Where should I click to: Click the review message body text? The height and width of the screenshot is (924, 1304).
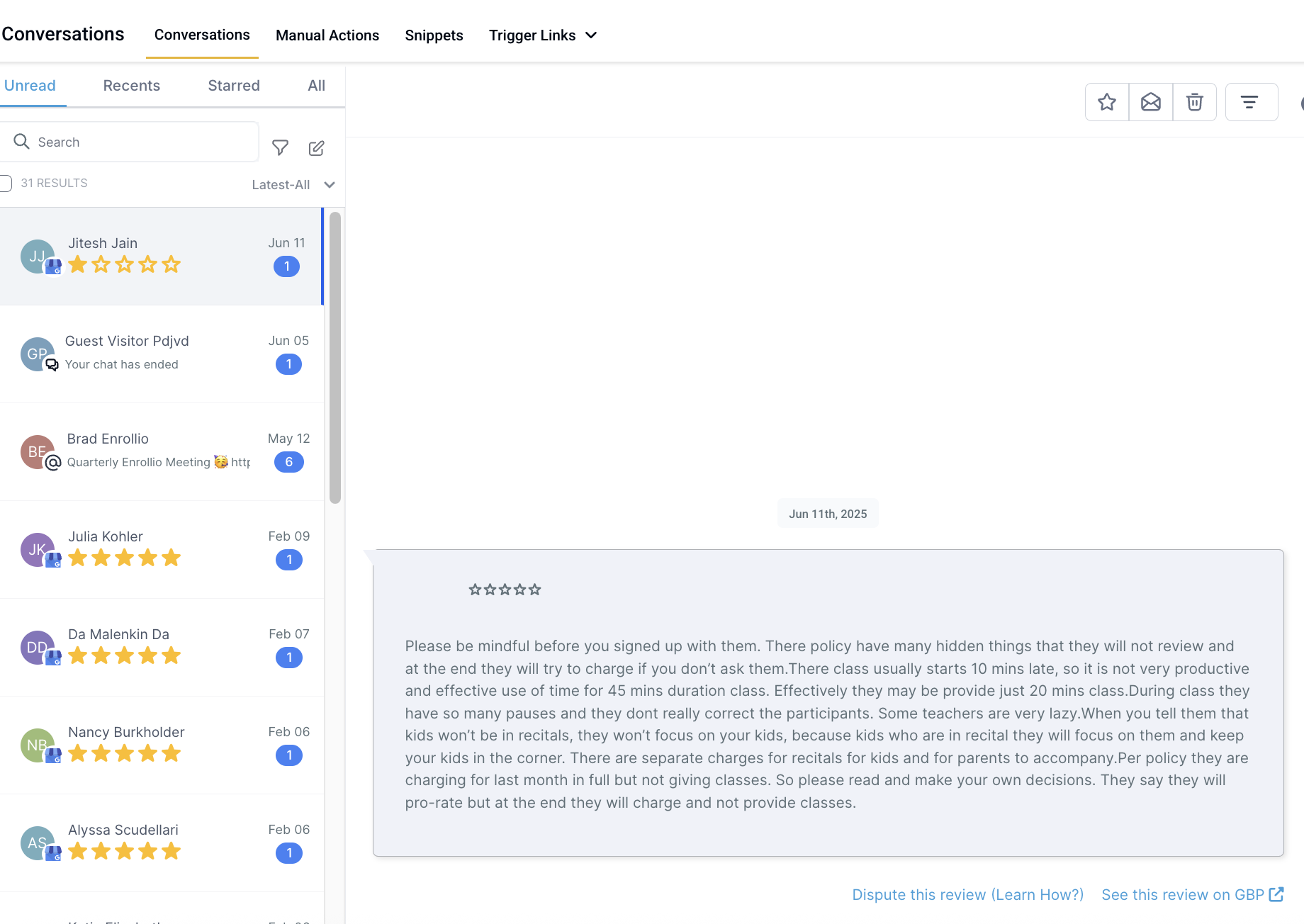[x=827, y=724]
